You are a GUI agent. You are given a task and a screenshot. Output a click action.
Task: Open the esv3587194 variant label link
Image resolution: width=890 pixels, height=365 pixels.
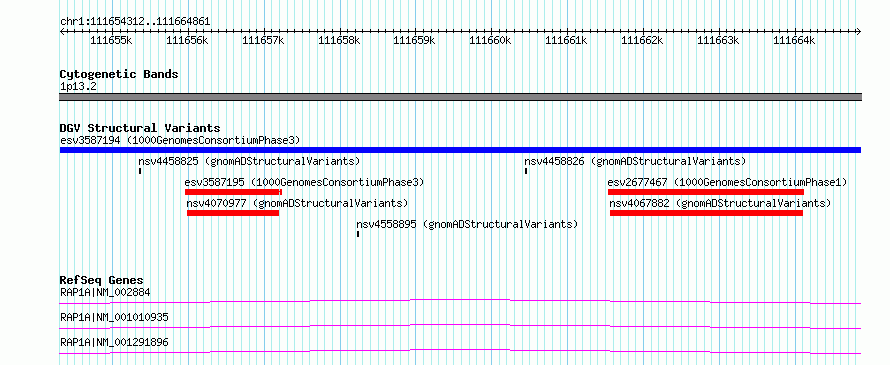[x=180, y=140]
